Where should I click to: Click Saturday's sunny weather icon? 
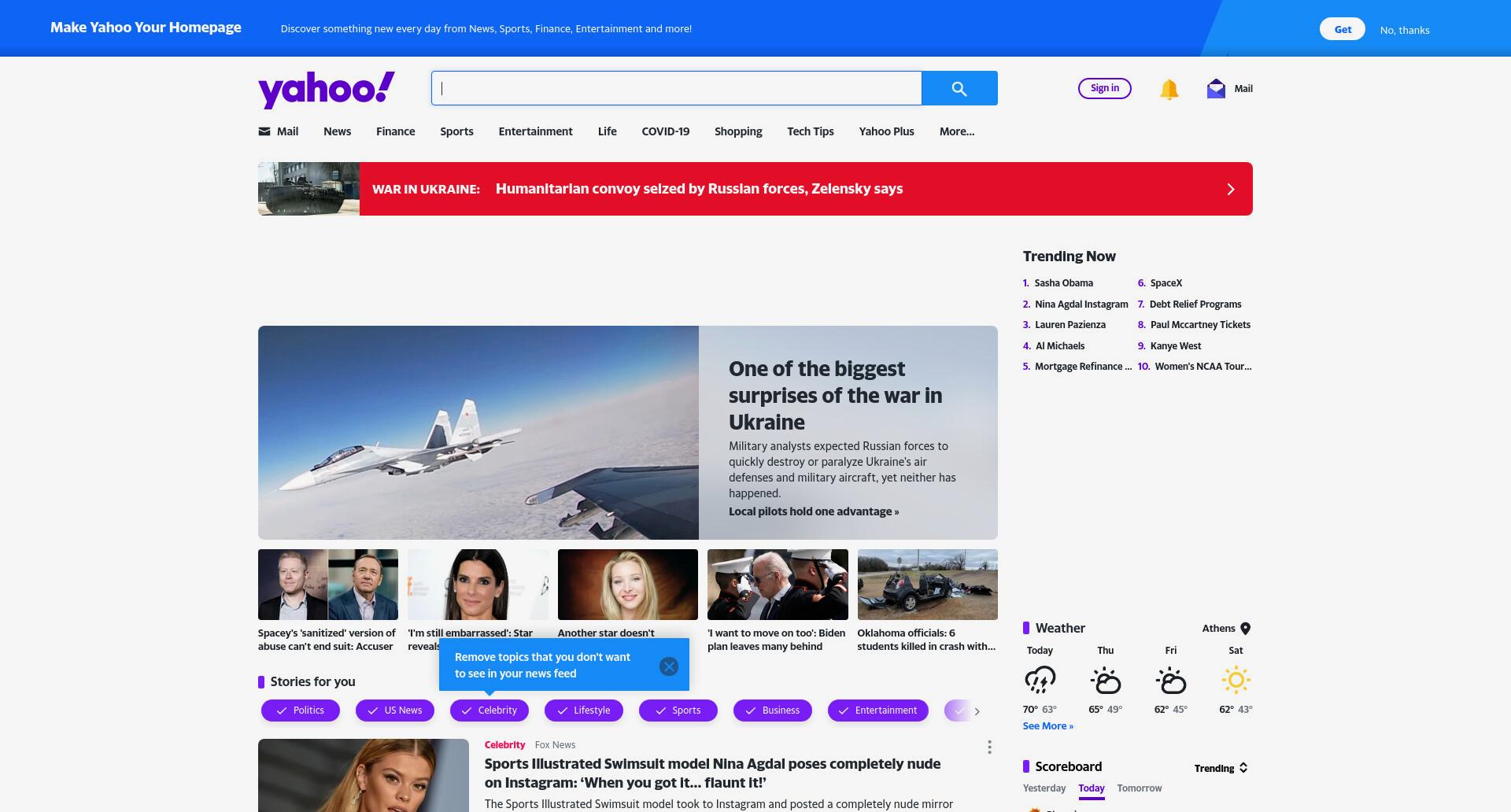[1236, 680]
